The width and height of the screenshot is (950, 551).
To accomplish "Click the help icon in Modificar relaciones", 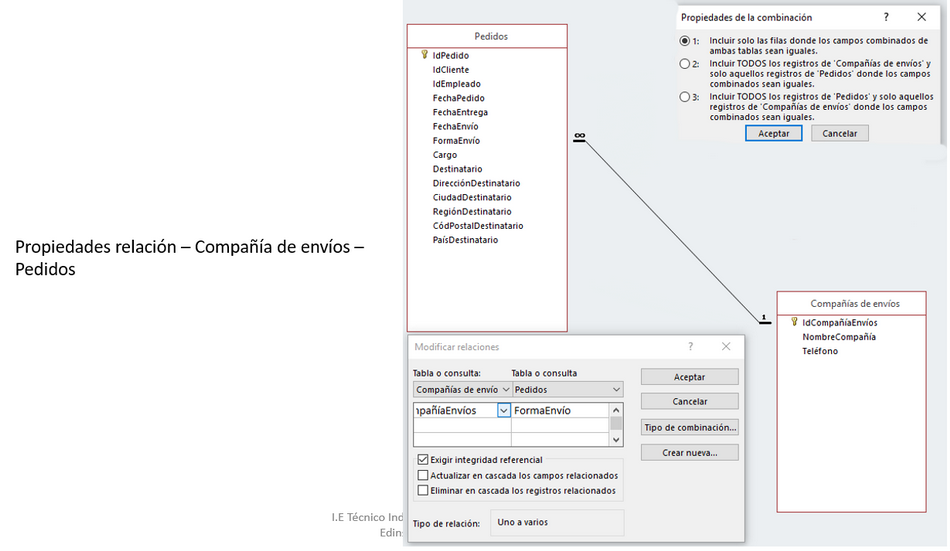I will coord(690,347).
